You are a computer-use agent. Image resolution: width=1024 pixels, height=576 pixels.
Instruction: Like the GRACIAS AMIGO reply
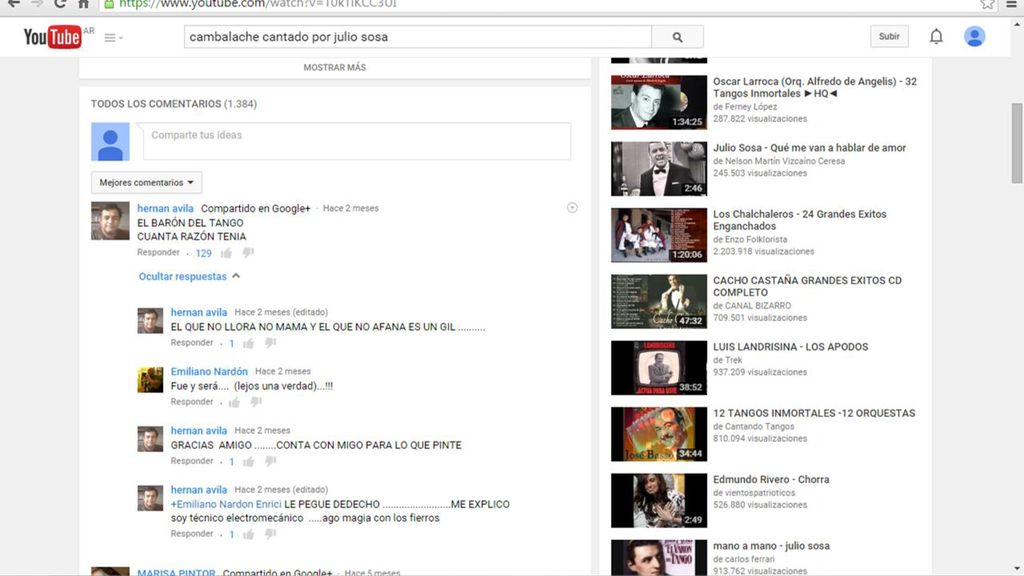[248, 461]
